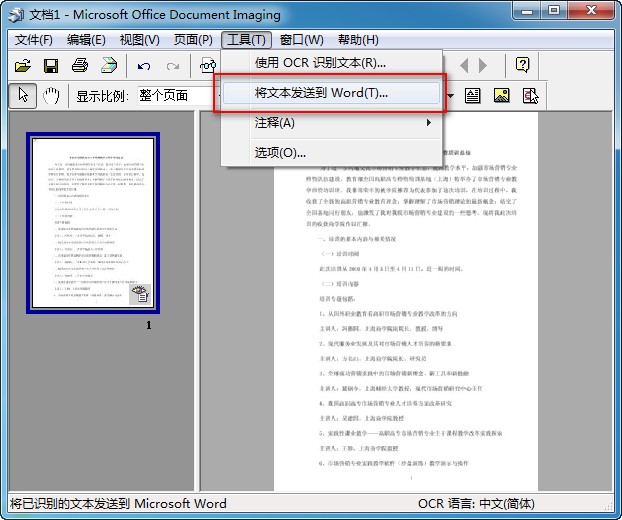The image size is (622, 520).
Task: Choose 将文本发送到 Word(T)...
Action: coord(332,93)
